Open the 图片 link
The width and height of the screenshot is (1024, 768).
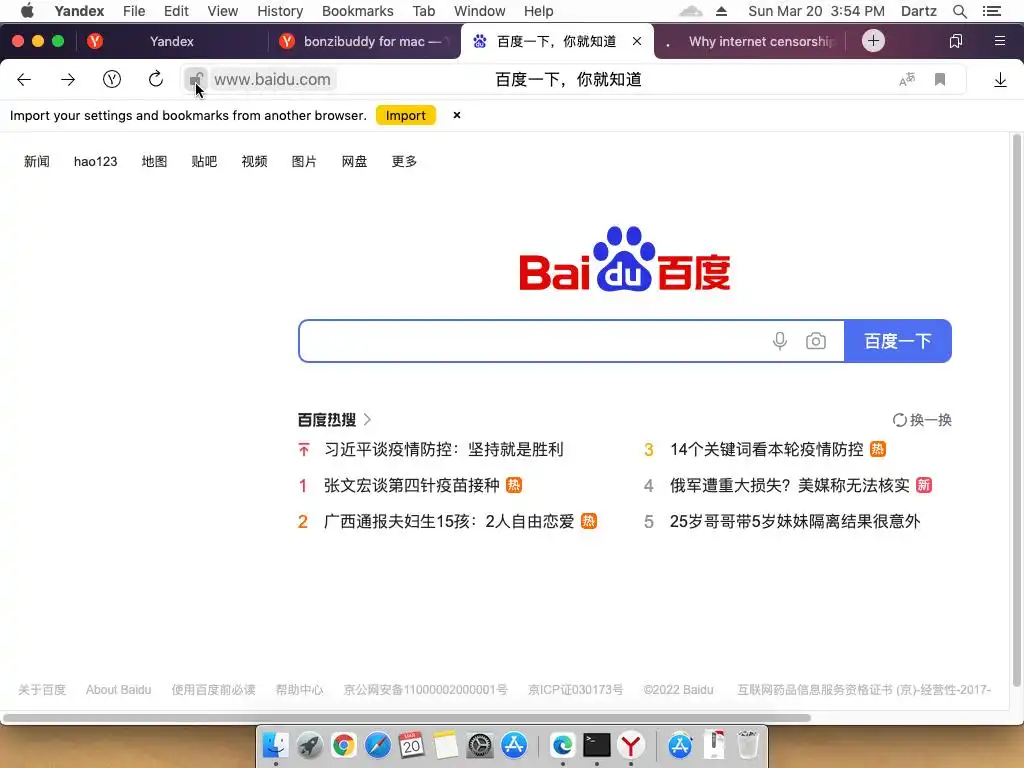304,161
